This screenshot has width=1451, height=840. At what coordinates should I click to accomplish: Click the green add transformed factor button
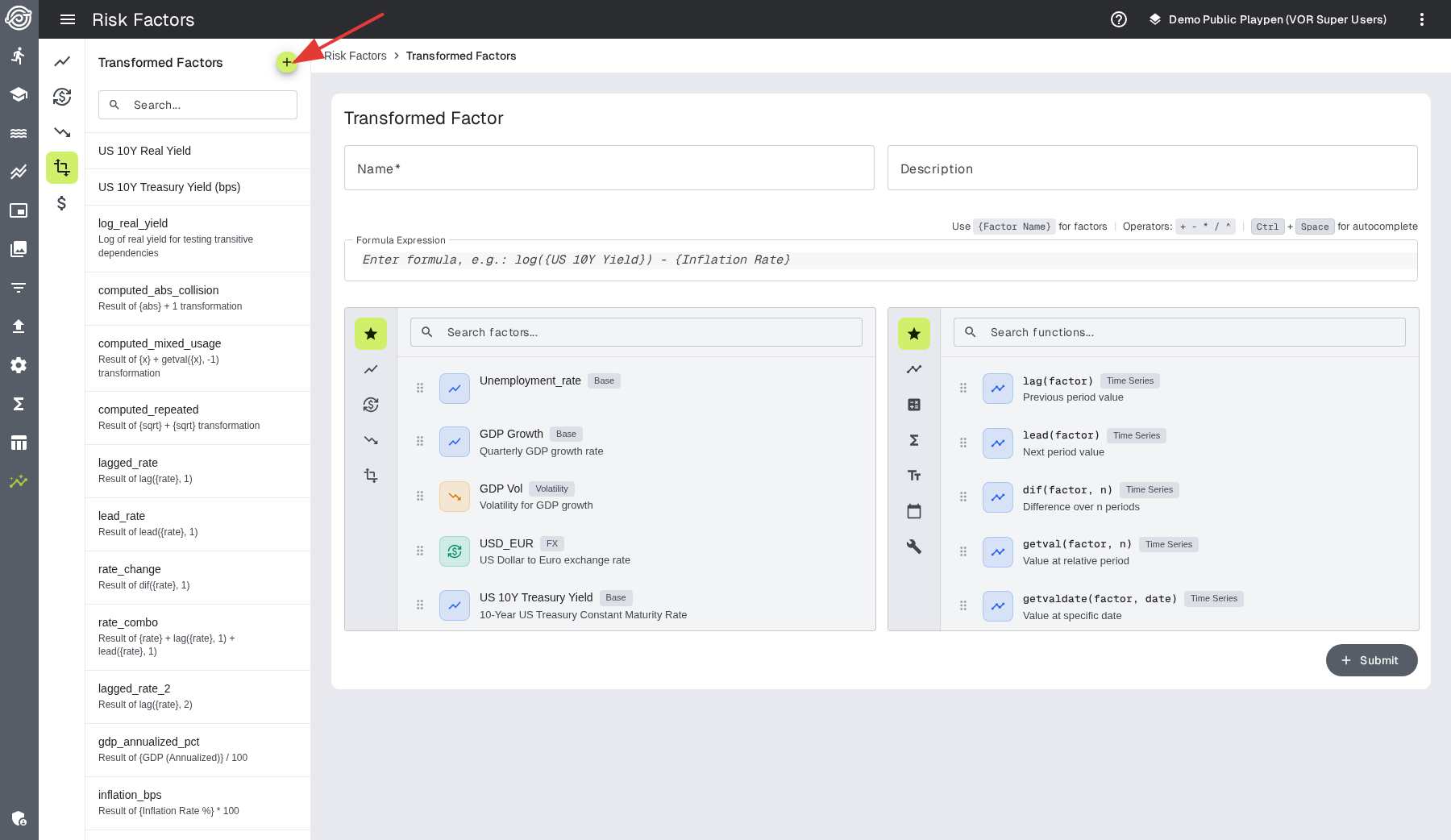tap(286, 62)
